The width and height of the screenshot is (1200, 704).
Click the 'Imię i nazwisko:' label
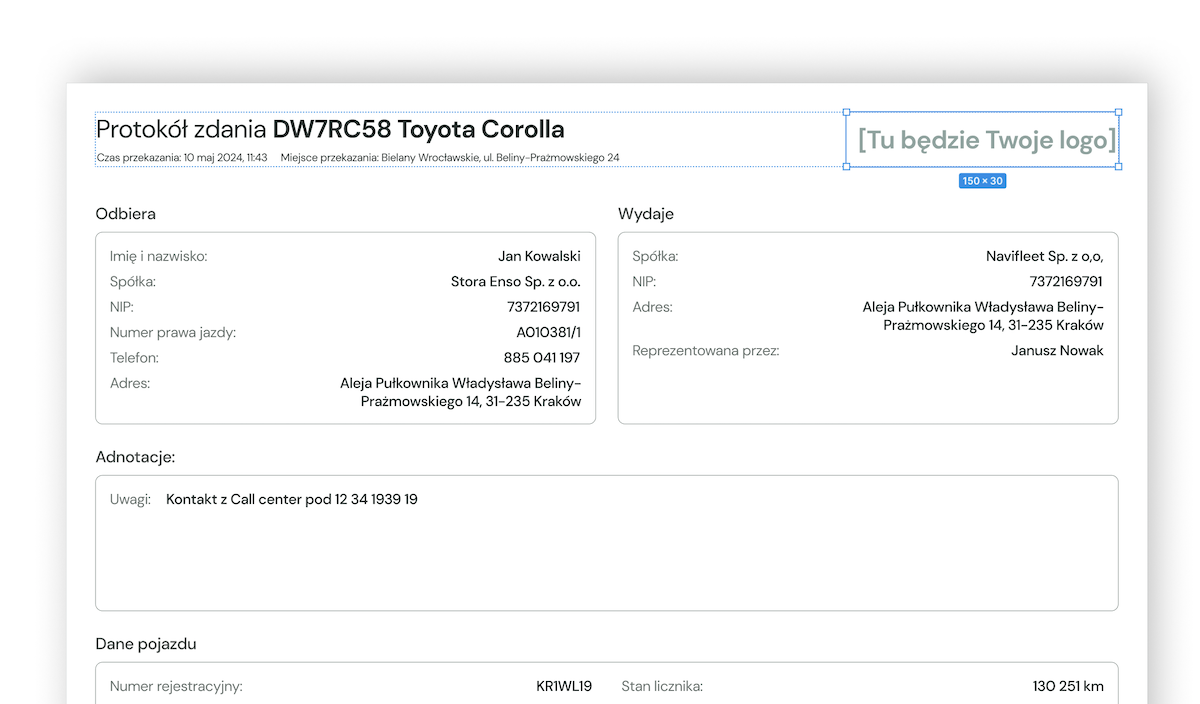point(159,256)
